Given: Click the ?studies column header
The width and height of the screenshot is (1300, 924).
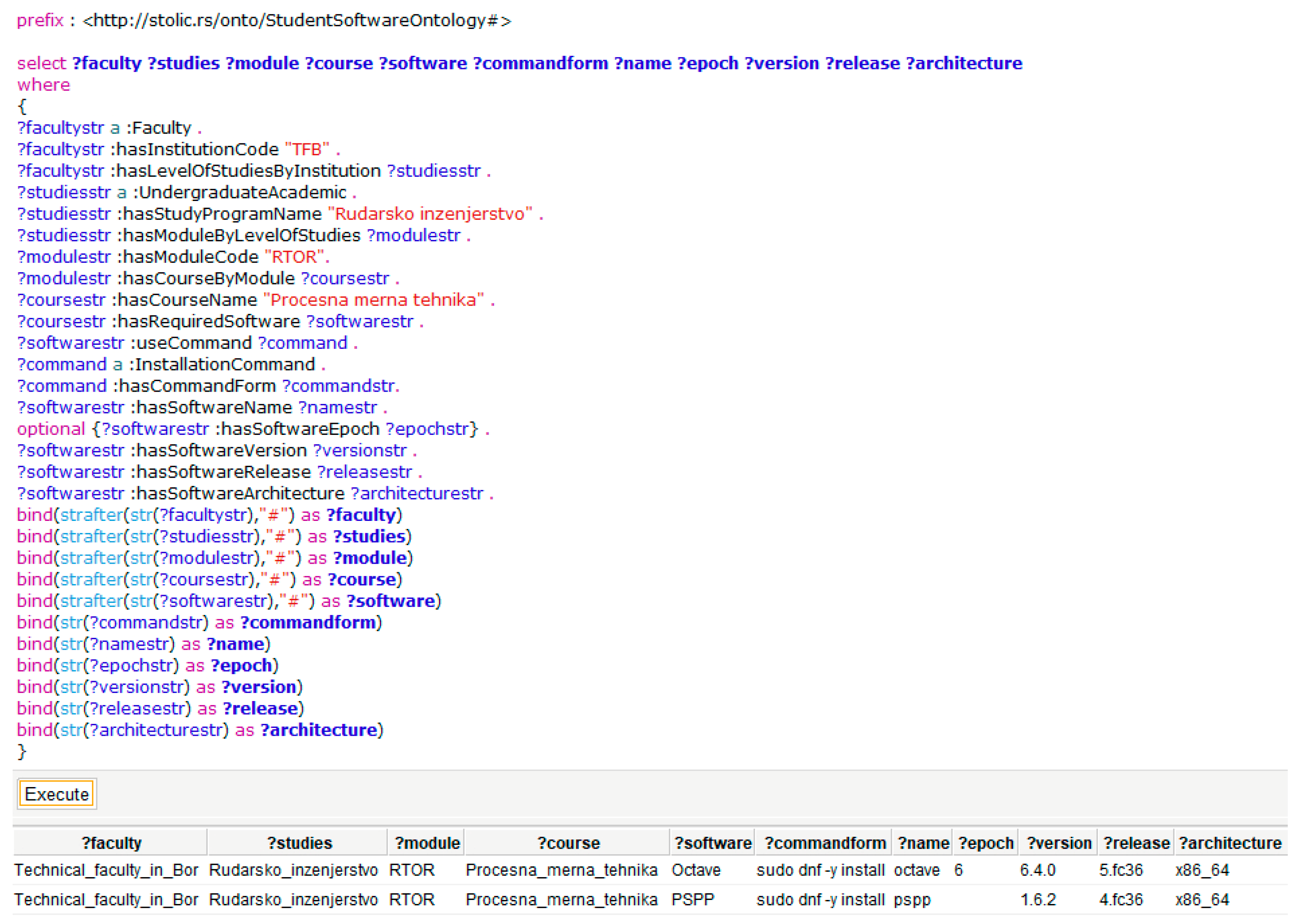Looking at the screenshot, I should 299,842.
